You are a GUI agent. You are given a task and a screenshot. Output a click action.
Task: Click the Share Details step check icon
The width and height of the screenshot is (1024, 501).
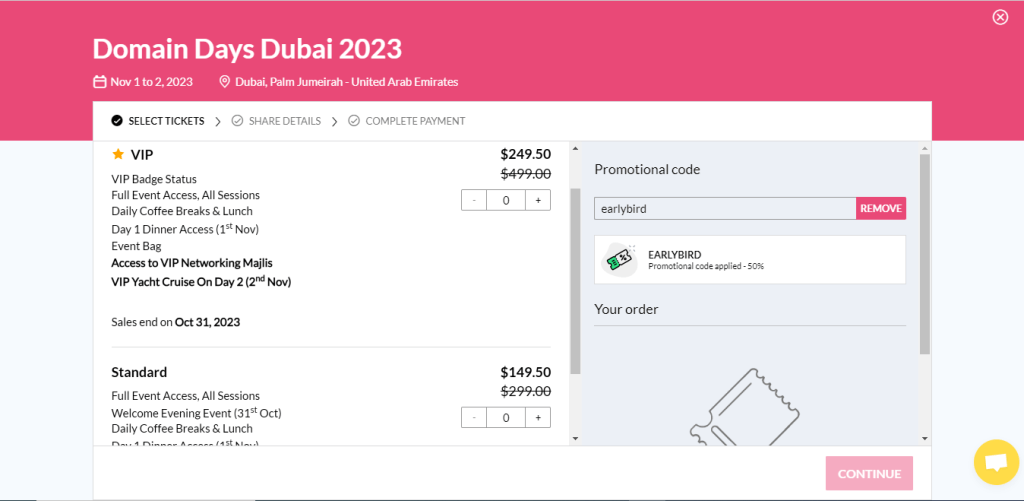[x=237, y=121]
